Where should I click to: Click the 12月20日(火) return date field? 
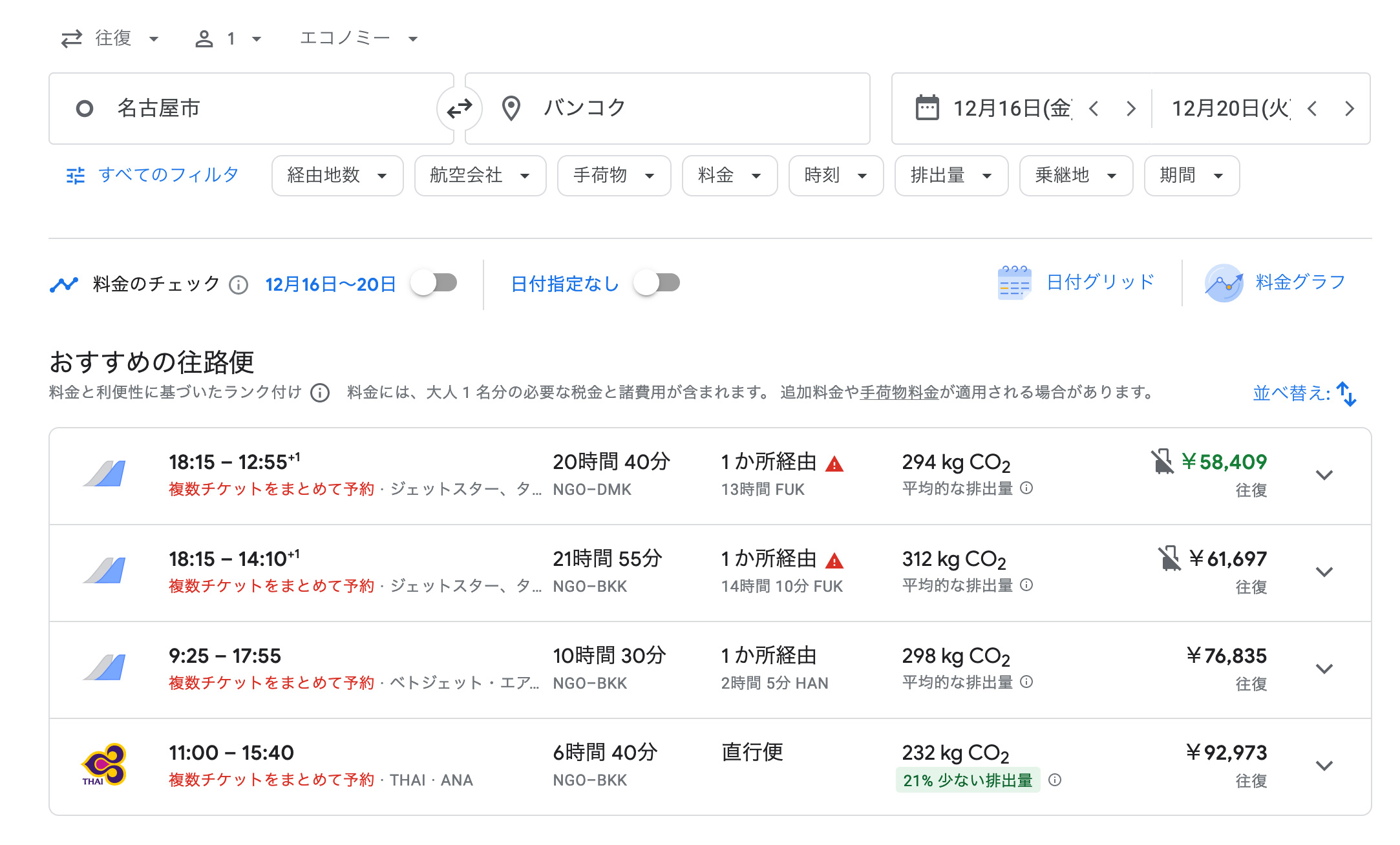coord(1231,109)
